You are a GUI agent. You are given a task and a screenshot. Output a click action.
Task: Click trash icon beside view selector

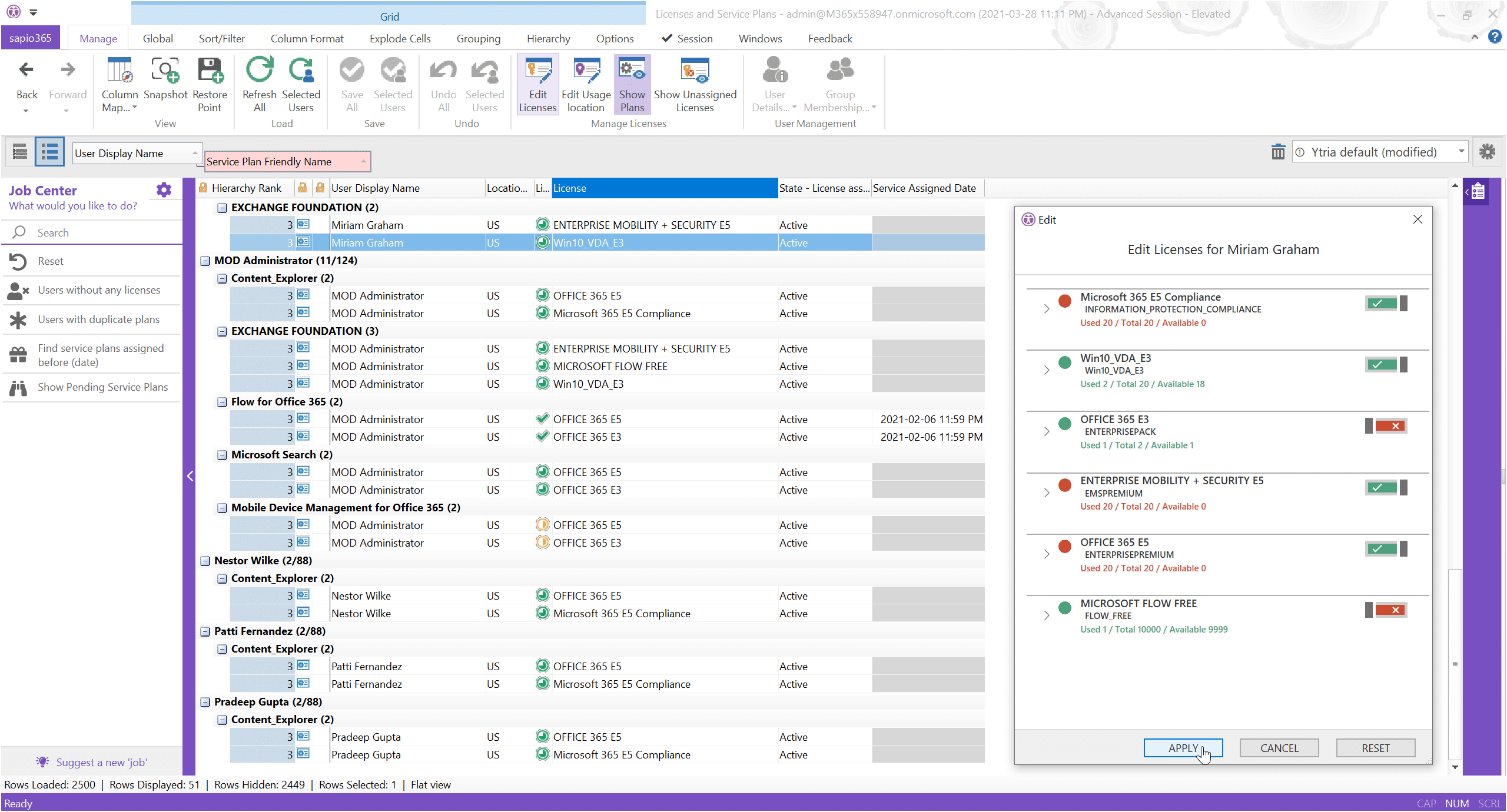1277,152
